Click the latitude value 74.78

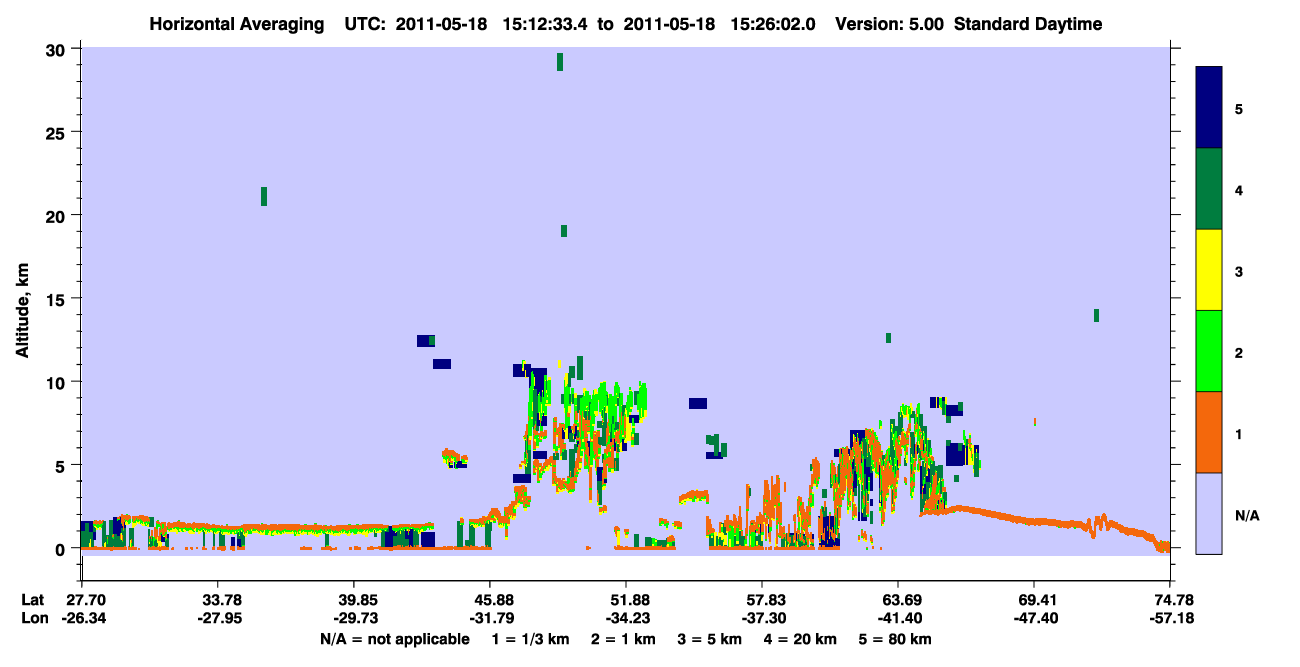coord(1170,600)
